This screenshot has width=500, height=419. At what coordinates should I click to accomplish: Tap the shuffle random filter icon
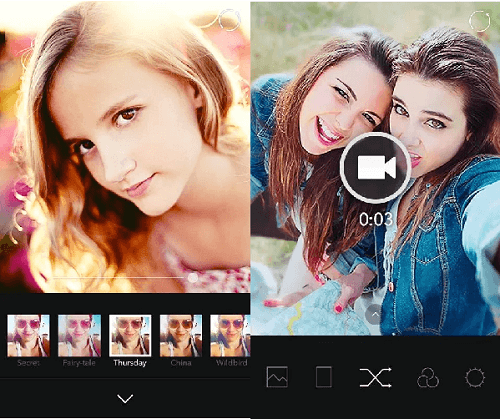click(x=375, y=377)
